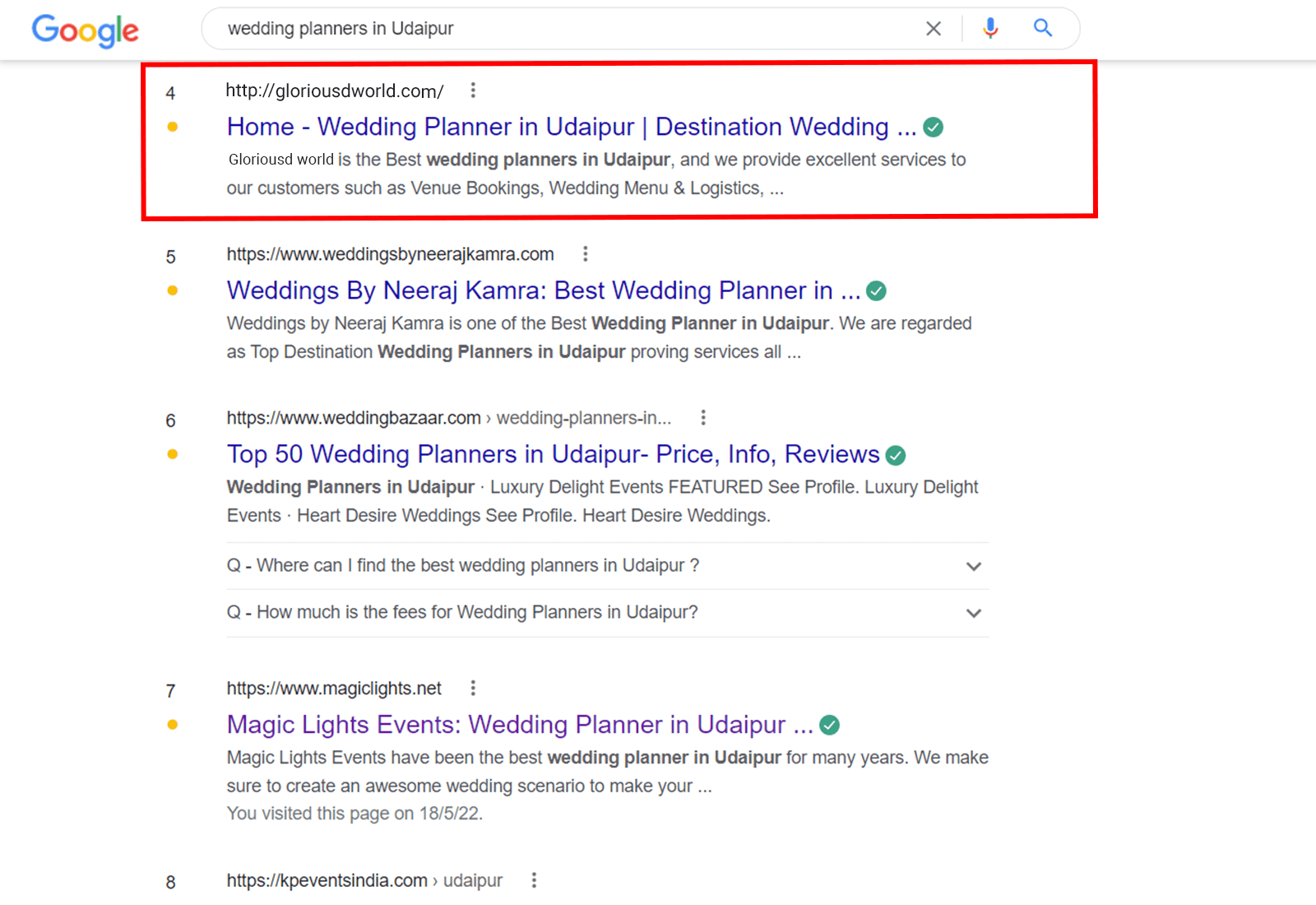This screenshot has width=1316, height=905.
Task: Click green verified checkmark beside Magic Lights title
Action: click(x=830, y=725)
